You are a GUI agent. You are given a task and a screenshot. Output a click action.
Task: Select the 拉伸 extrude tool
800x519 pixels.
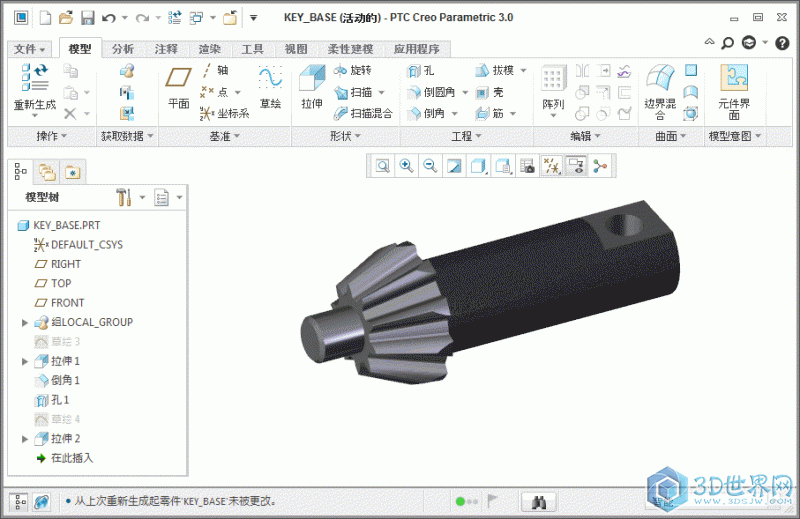pyautogui.click(x=312, y=88)
